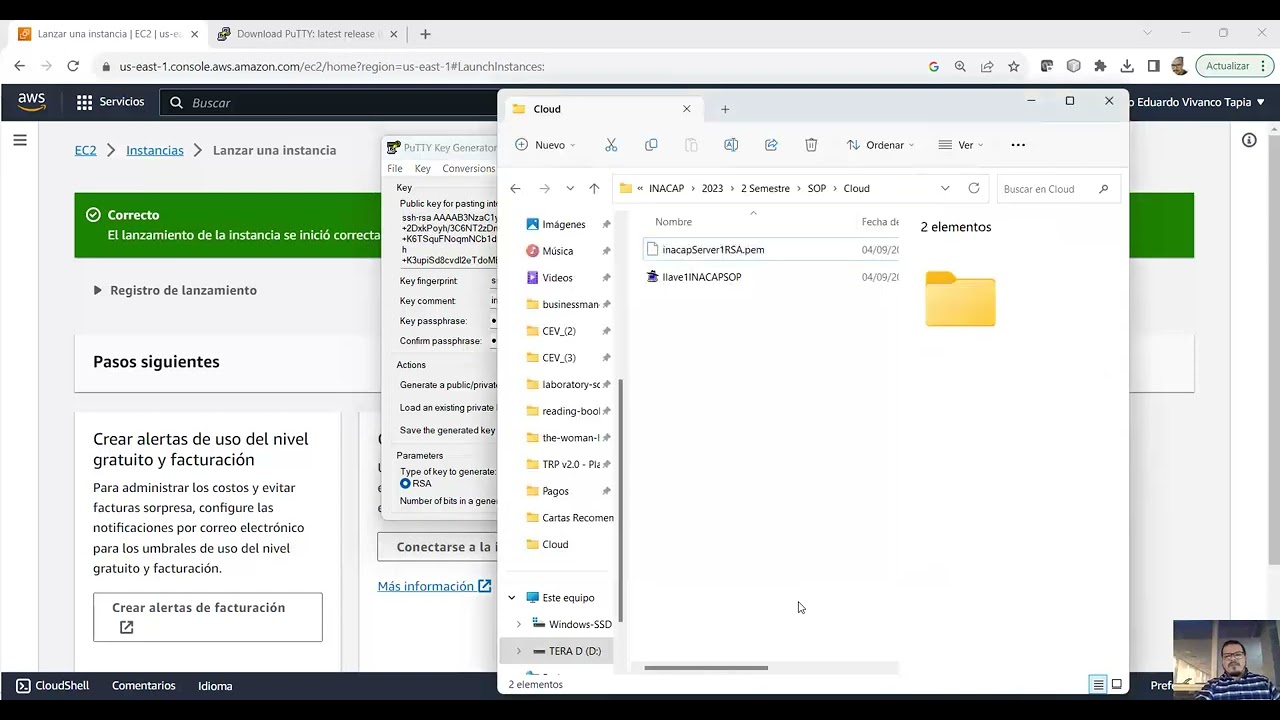Click the AWS Buscar search box
The width and height of the screenshot is (1280, 720).
(330, 102)
